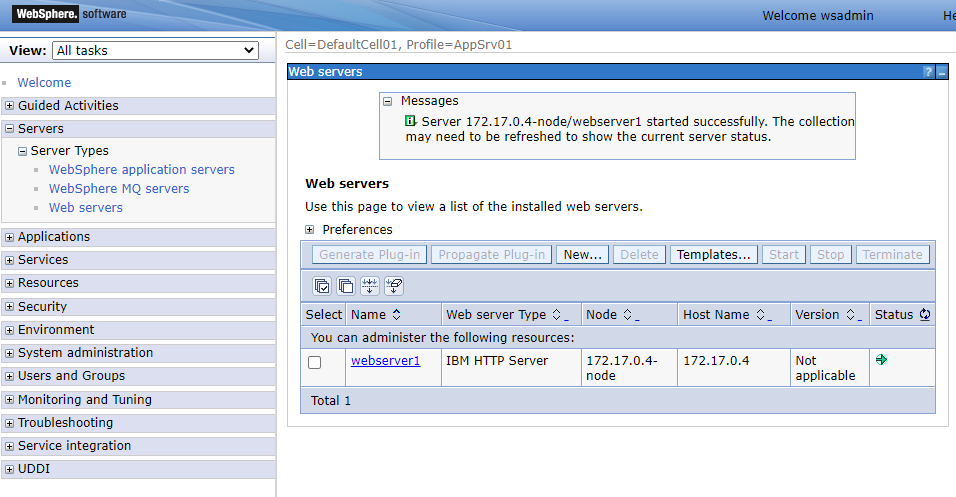956x497 pixels.
Task: Expand System administration group
Action: point(9,354)
